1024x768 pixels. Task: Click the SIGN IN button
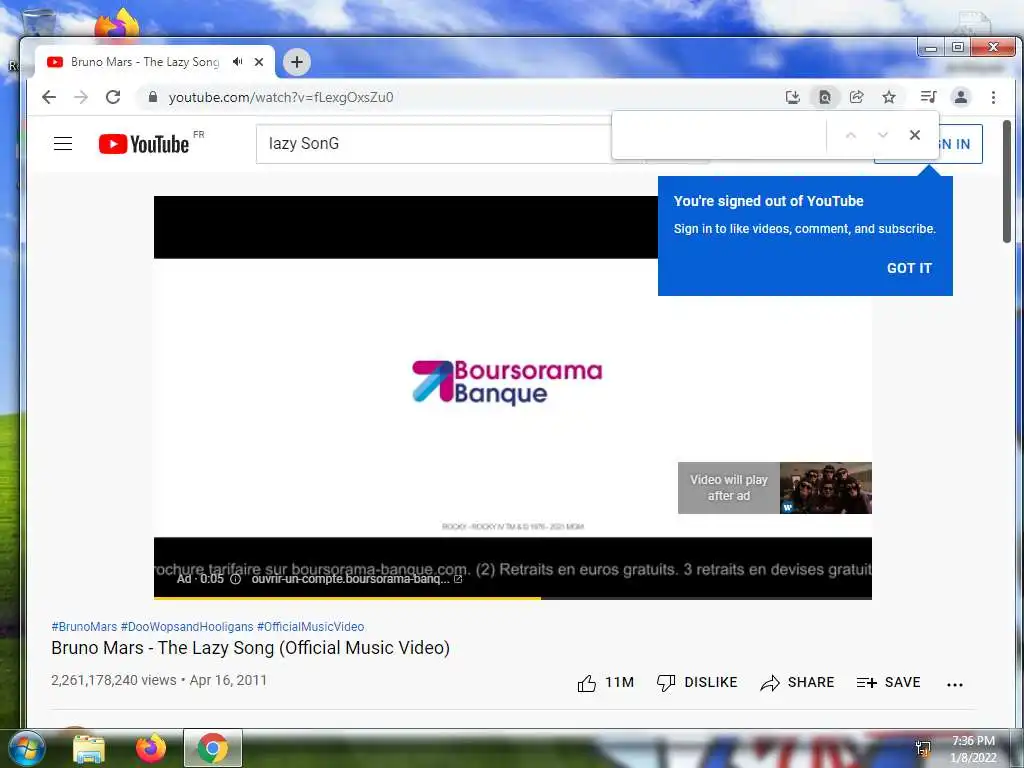[960, 144]
